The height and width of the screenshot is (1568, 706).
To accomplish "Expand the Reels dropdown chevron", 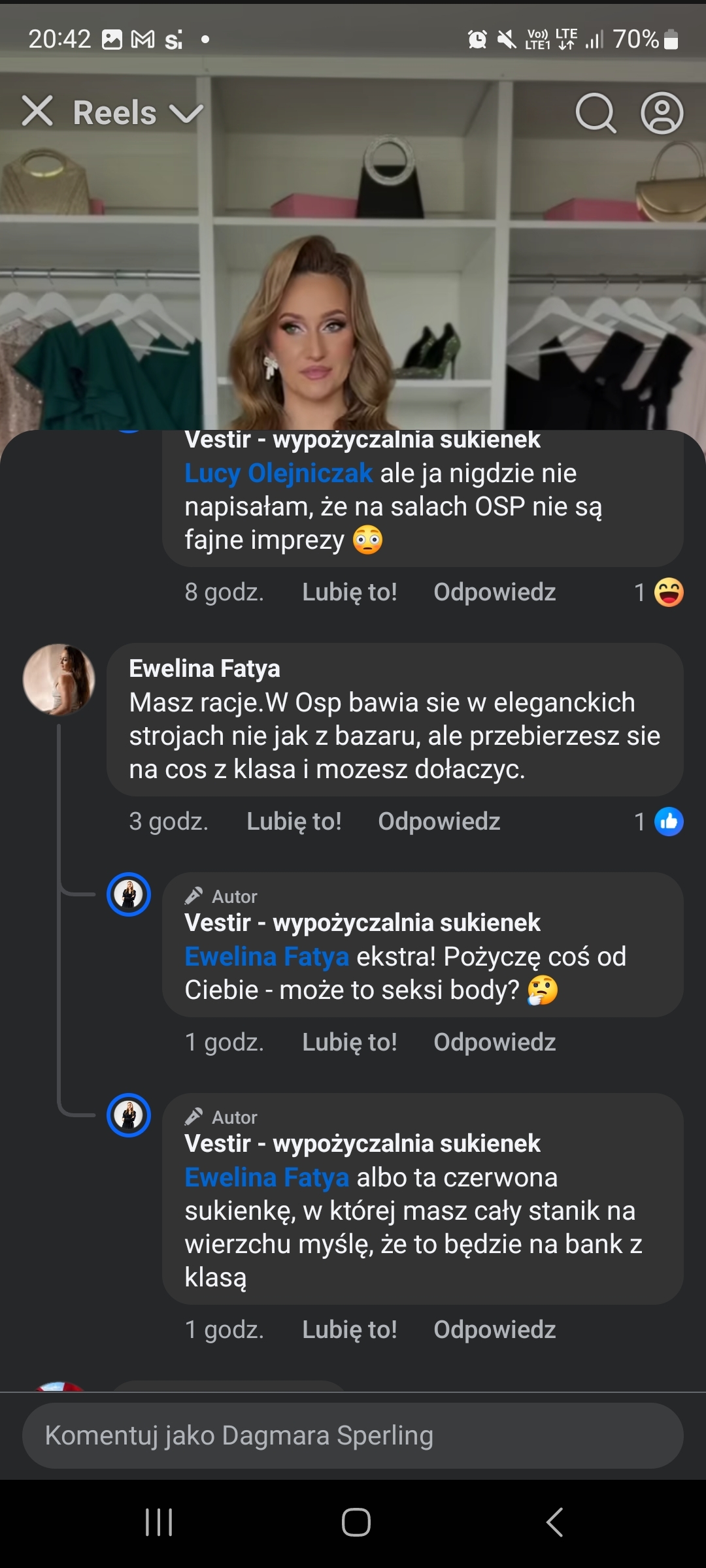I will pos(186,113).
